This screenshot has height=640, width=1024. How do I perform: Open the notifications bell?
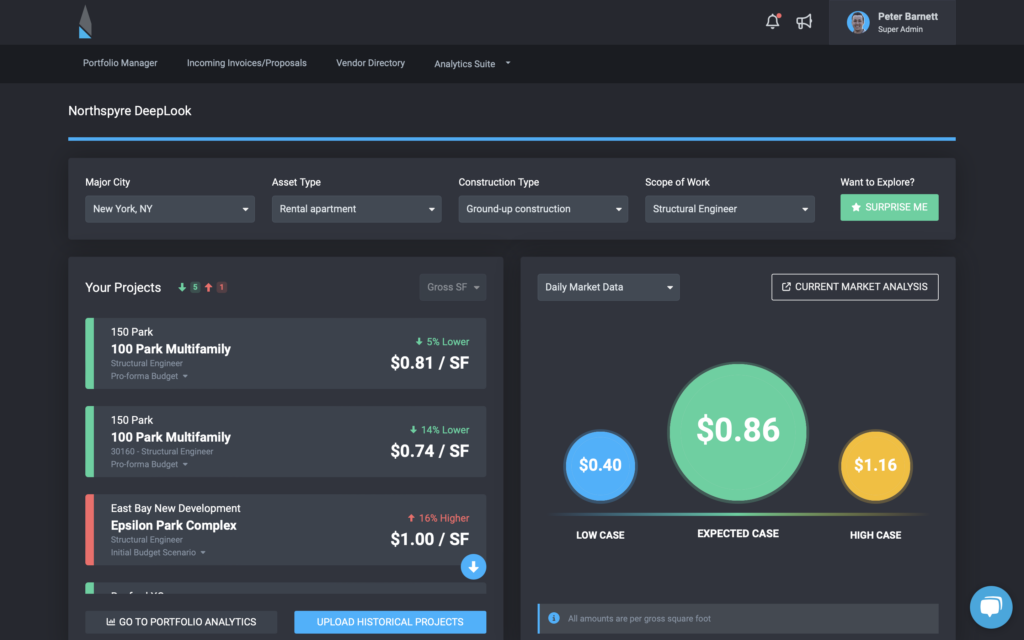click(773, 22)
